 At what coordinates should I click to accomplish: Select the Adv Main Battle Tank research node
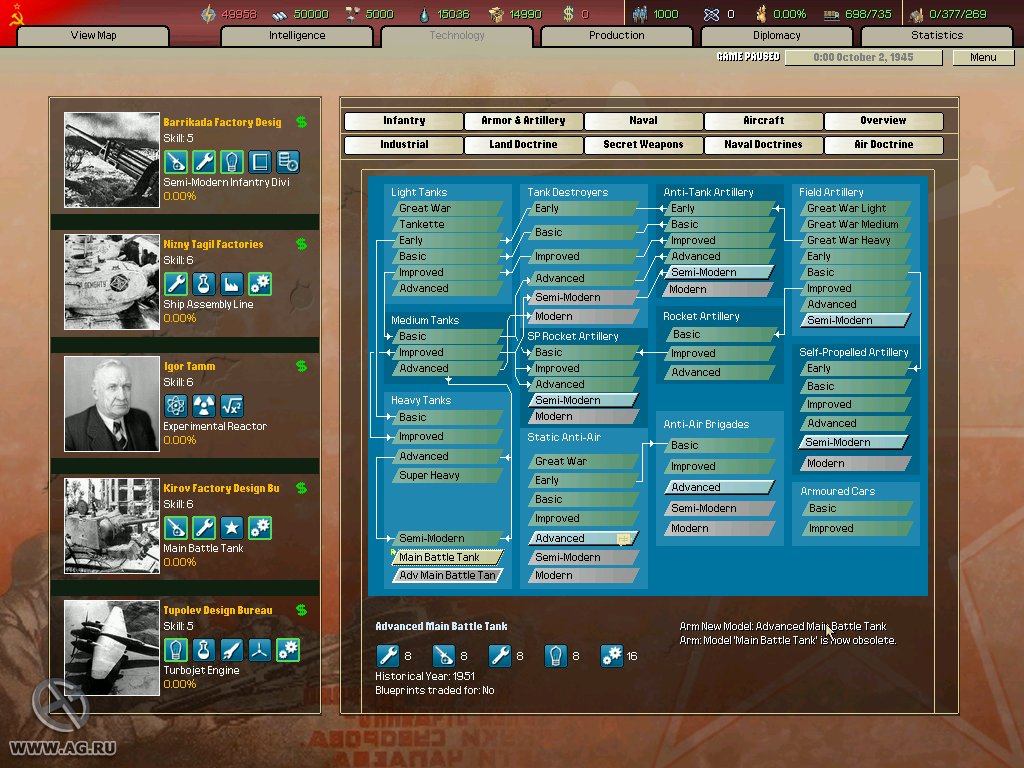tap(447, 576)
